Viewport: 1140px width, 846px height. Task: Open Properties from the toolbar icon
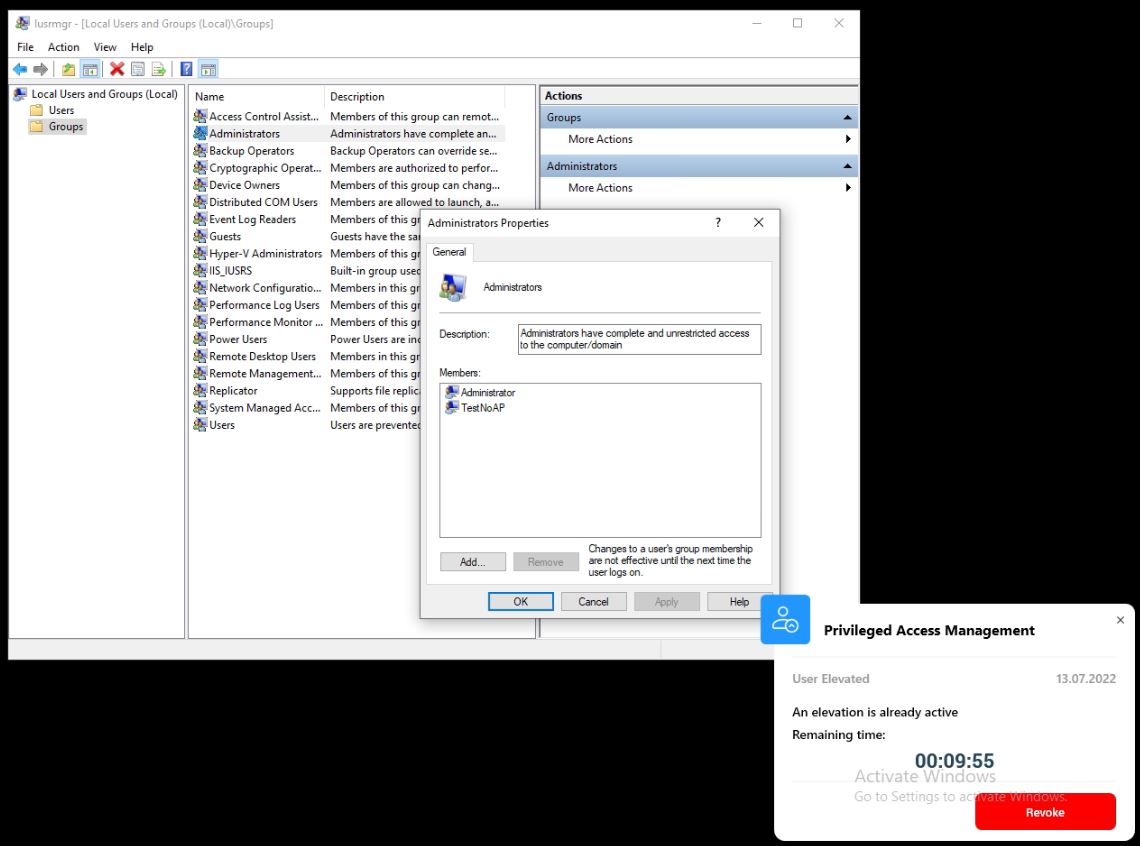[x=137, y=69]
